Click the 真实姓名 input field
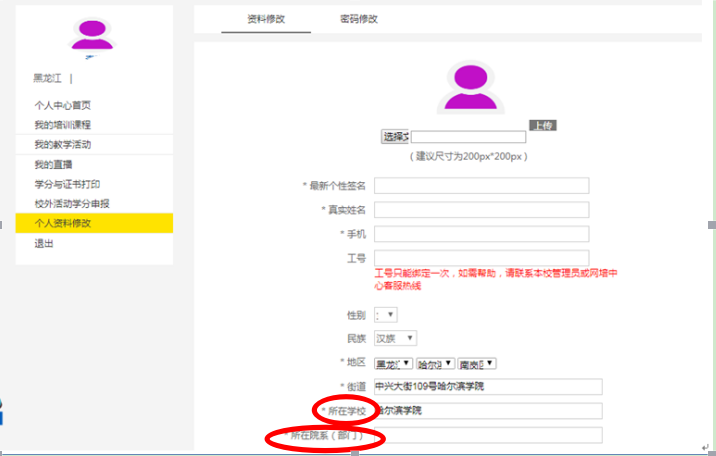This screenshot has width=716, height=456. [481, 210]
